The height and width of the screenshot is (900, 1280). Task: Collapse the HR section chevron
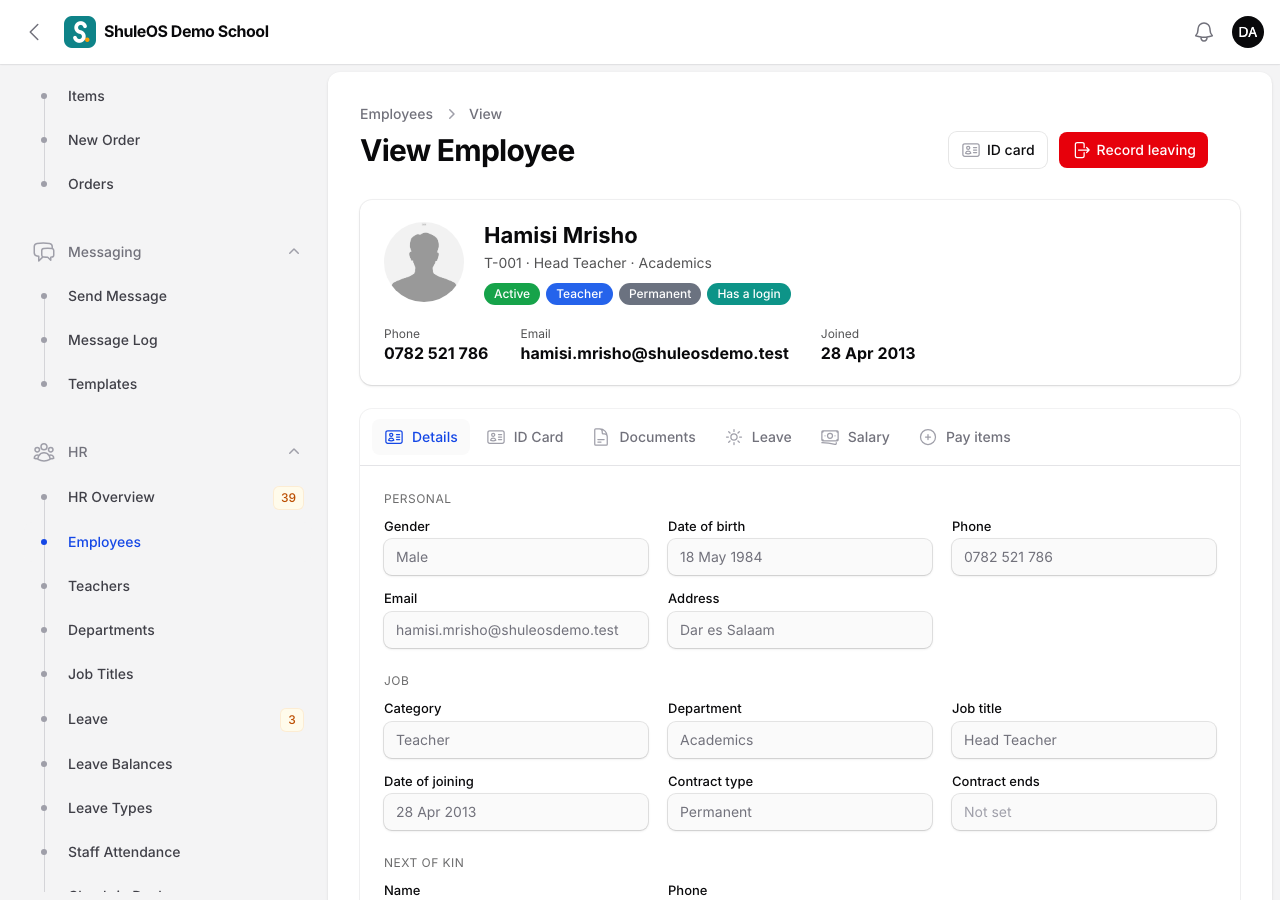point(294,452)
